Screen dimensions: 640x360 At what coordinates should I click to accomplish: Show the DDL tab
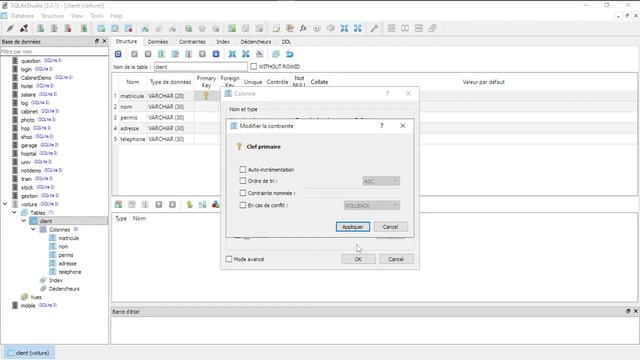click(286, 42)
